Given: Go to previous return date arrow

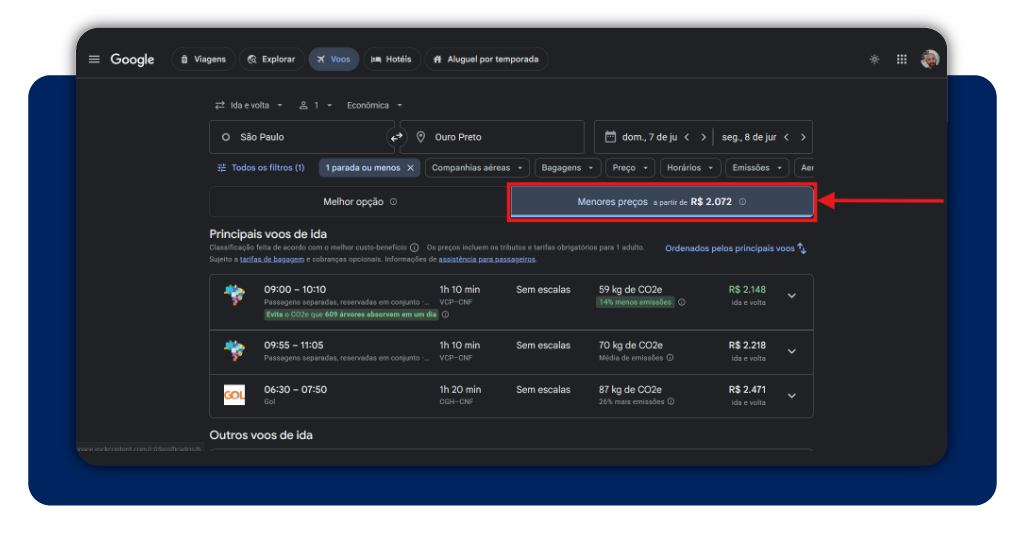Looking at the screenshot, I should (786, 137).
